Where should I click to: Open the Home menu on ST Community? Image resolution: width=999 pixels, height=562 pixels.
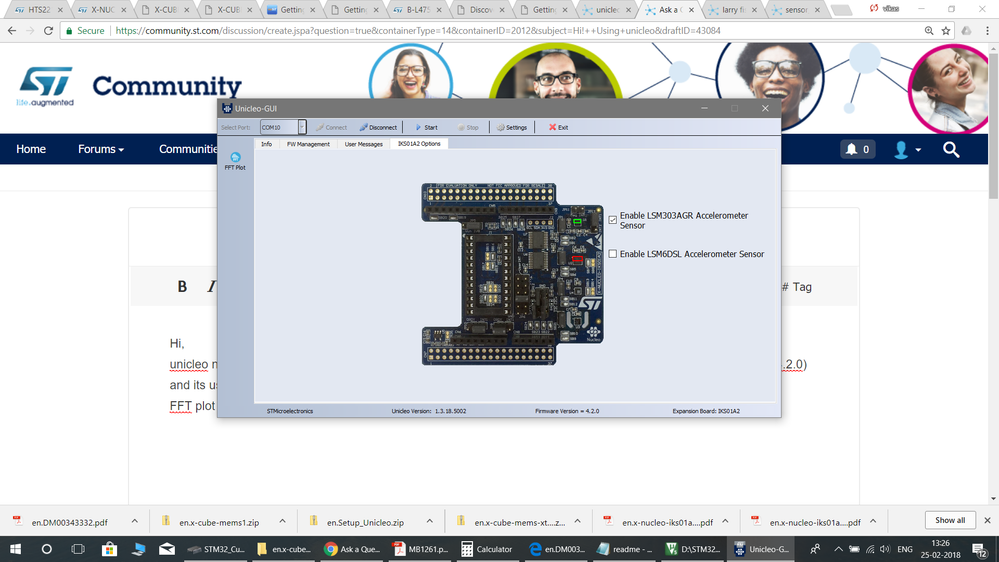(31, 149)
